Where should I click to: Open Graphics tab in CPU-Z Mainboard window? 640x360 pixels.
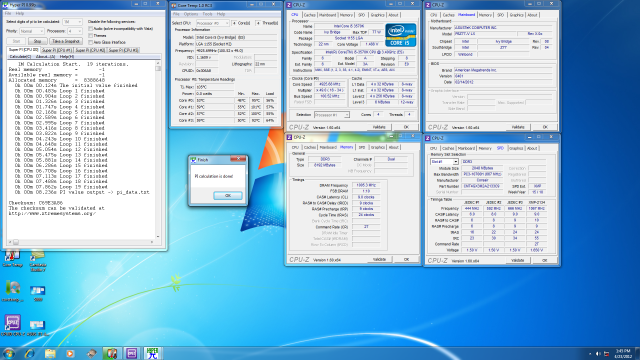516,15
